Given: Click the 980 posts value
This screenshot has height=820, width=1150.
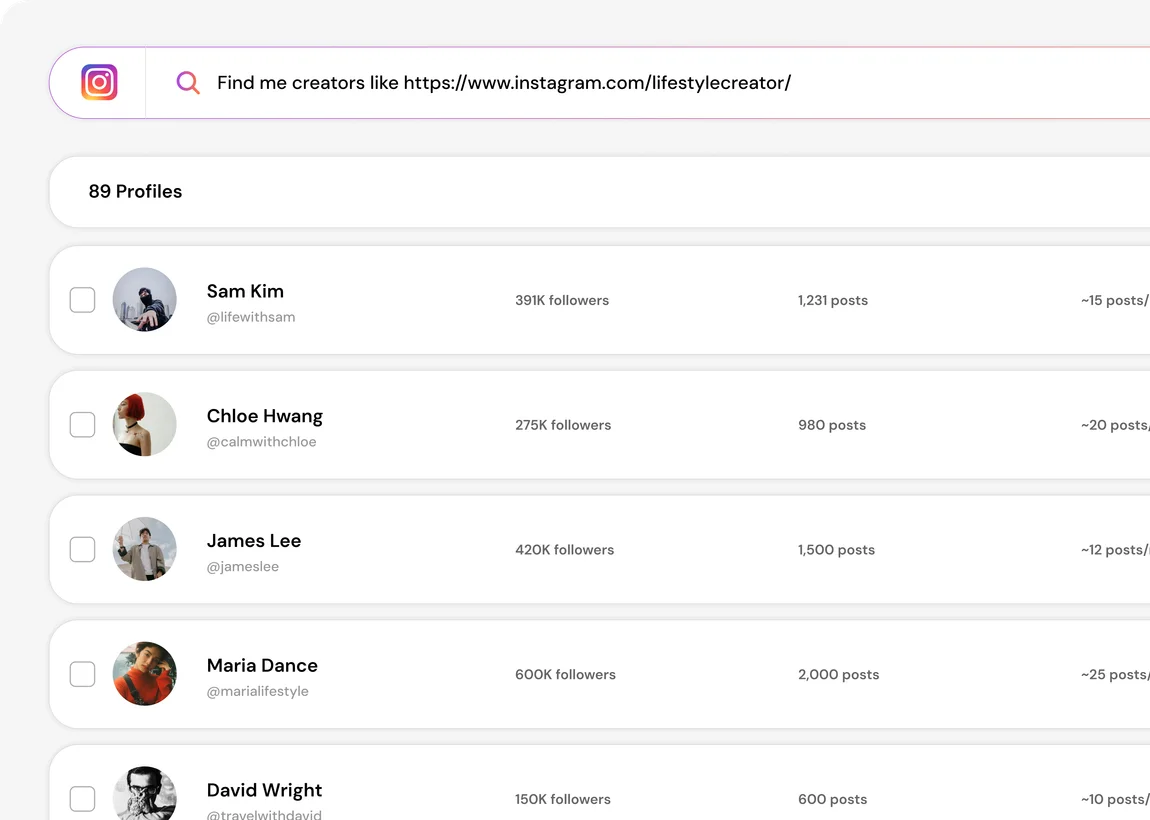Looking at the screenshot, I should [832, 425].
